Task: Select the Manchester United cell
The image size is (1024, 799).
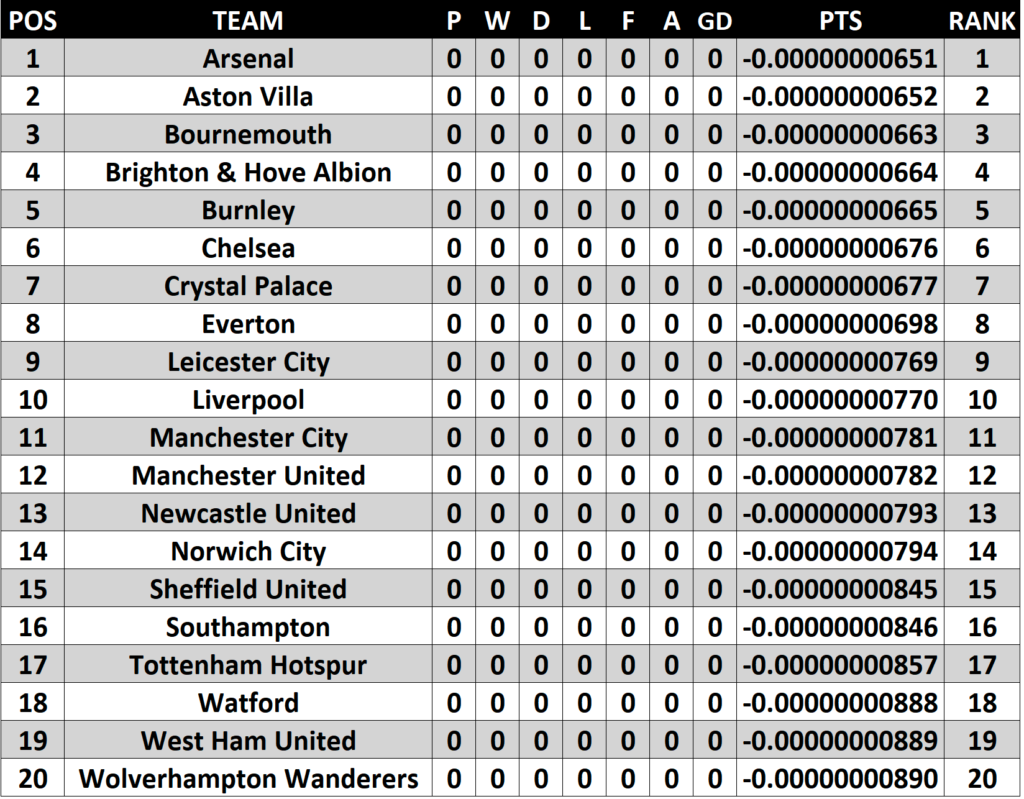Action: (x=248, y=475)
